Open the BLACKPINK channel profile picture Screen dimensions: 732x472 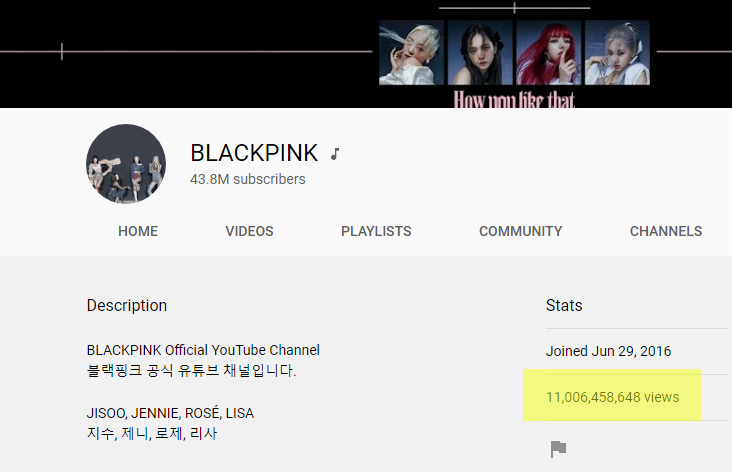tap(126, 164)
